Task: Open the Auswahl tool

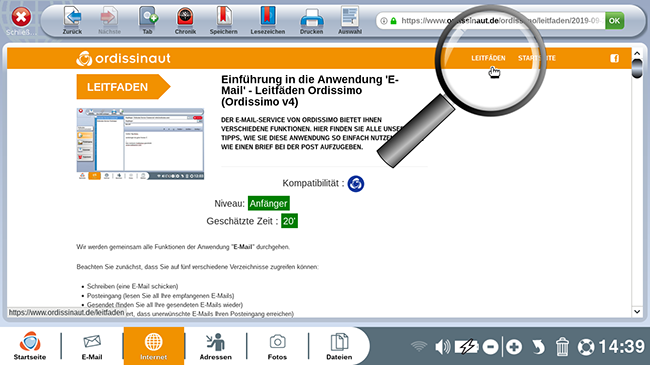Action: coord(350,20)
